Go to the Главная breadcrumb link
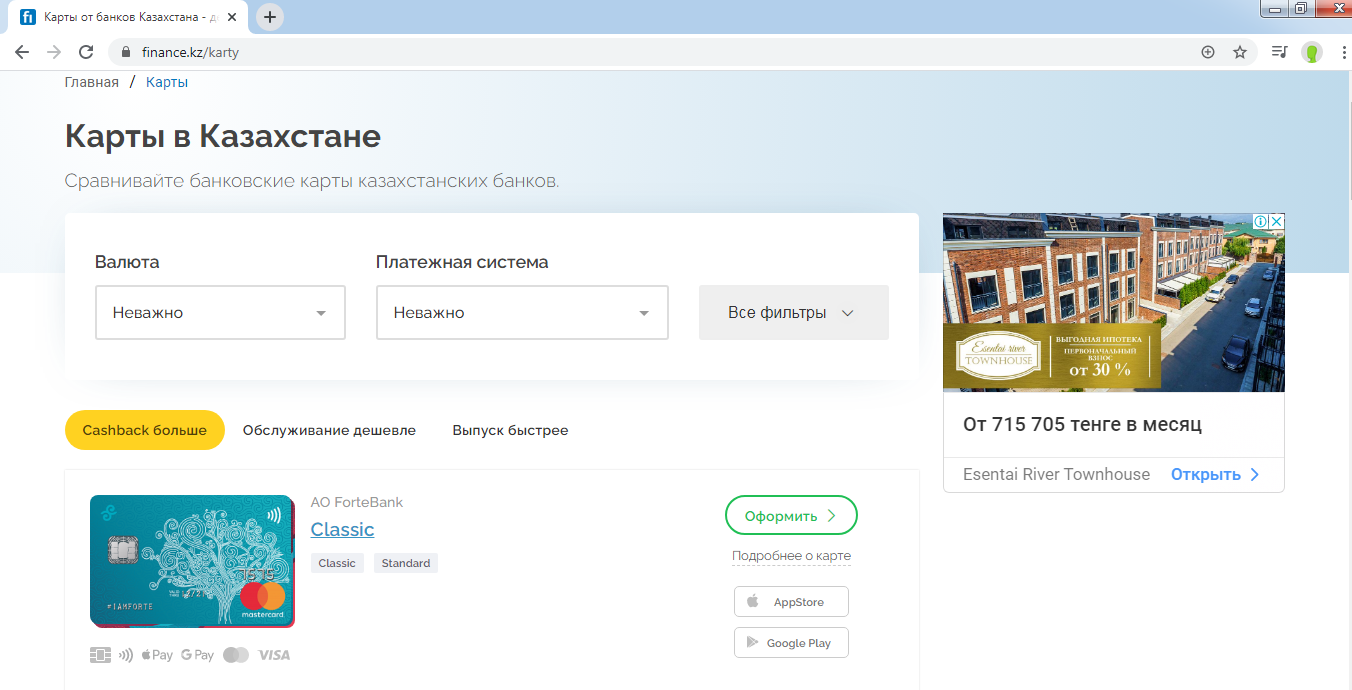 (x=92, y=82)
